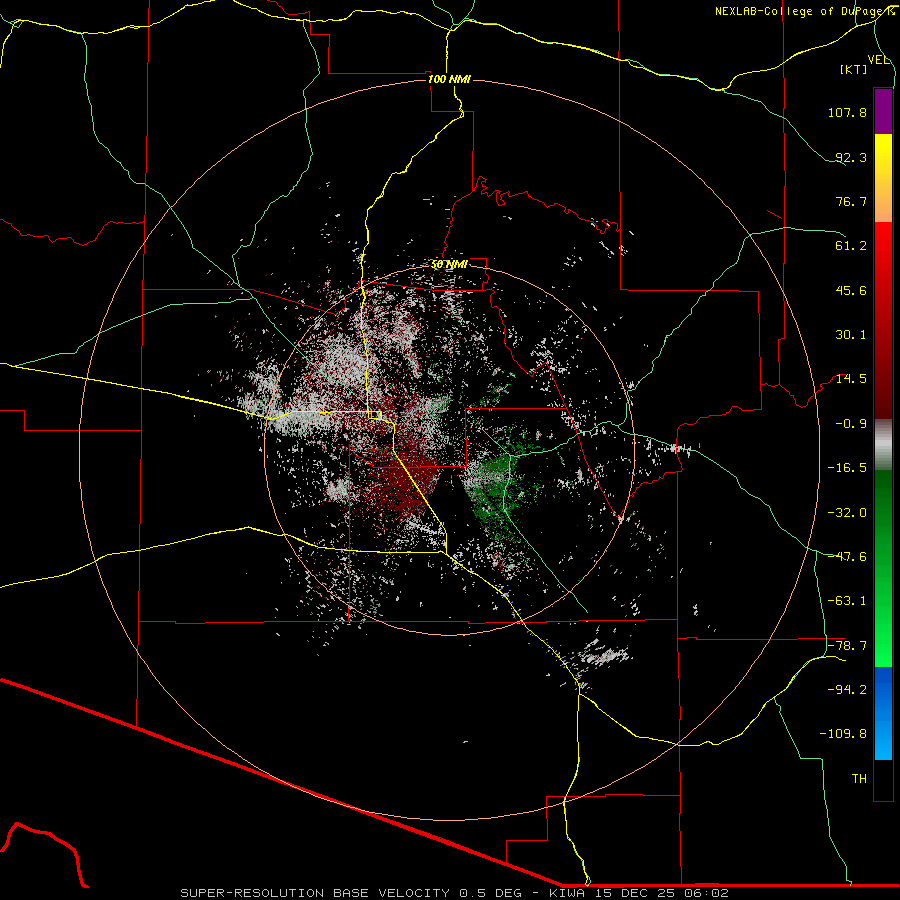
Task: Click the -63.1 scale value
Action: pos(847,601)
